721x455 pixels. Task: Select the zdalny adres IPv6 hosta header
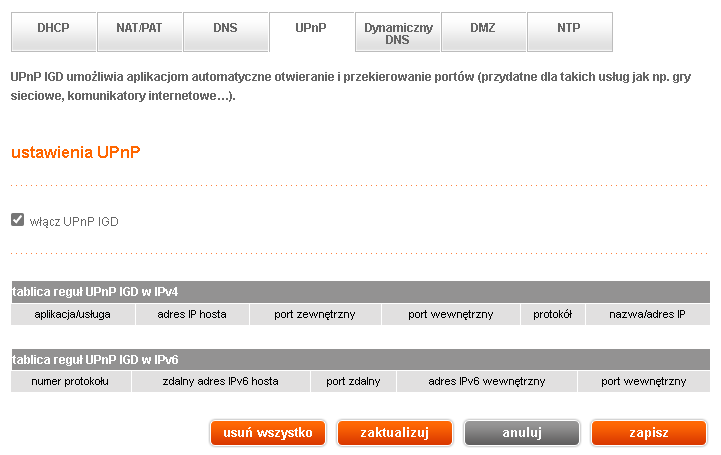coord(220,382)
